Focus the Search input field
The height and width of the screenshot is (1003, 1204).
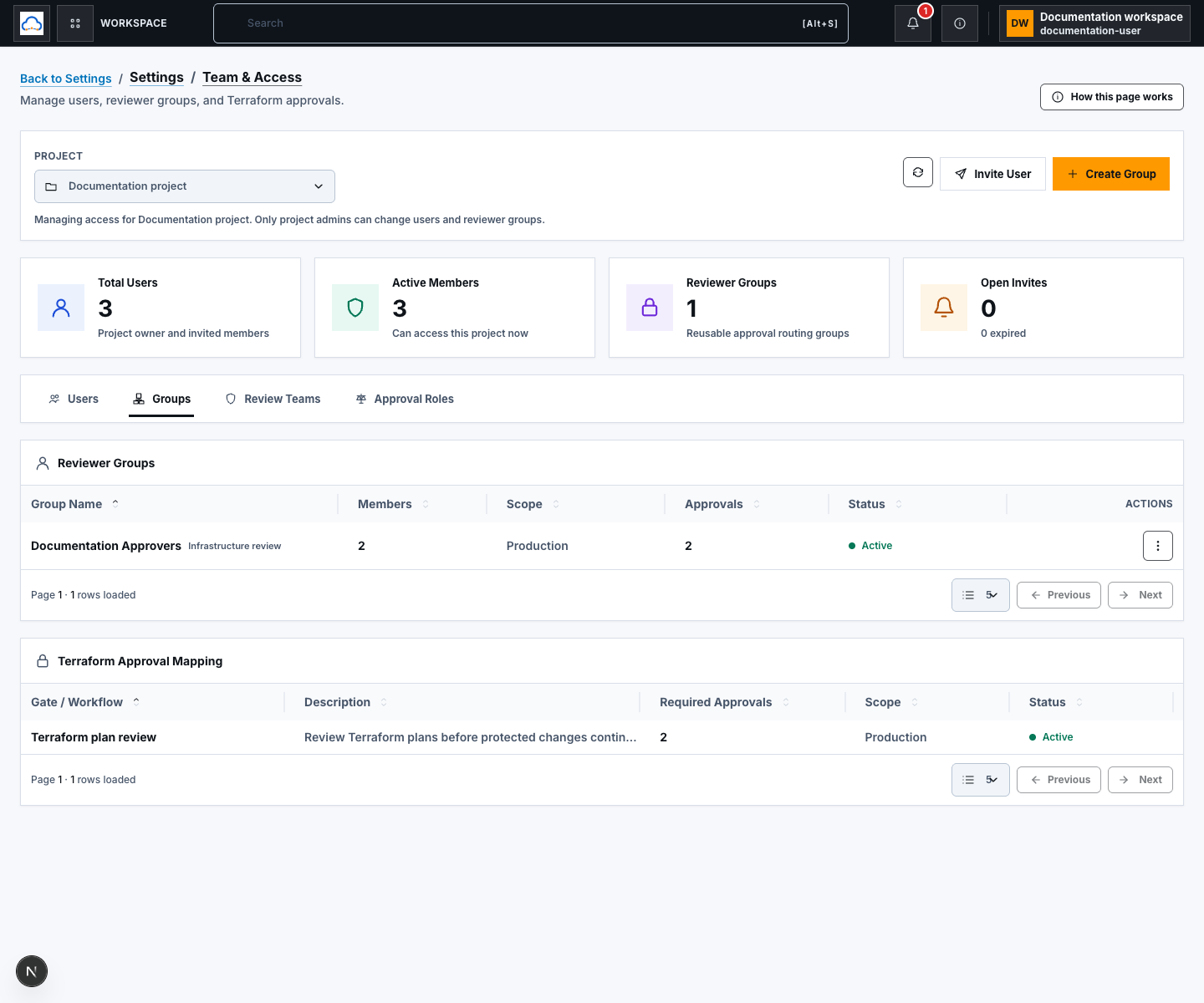point(531,23)
